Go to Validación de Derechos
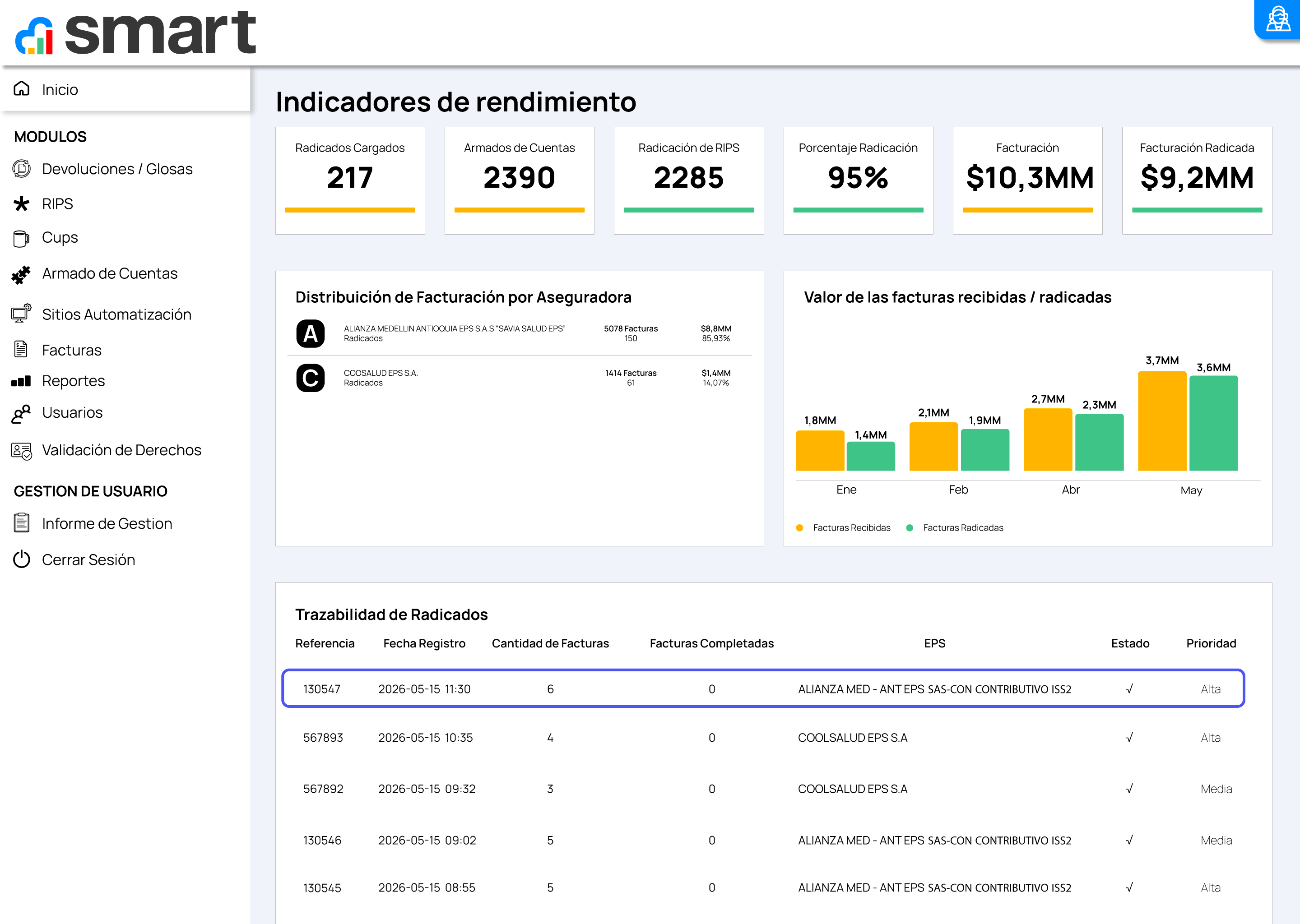Image resolution: width=1300 pixels, height=924 pixels. pyautogui.click(x=122, y=450)
